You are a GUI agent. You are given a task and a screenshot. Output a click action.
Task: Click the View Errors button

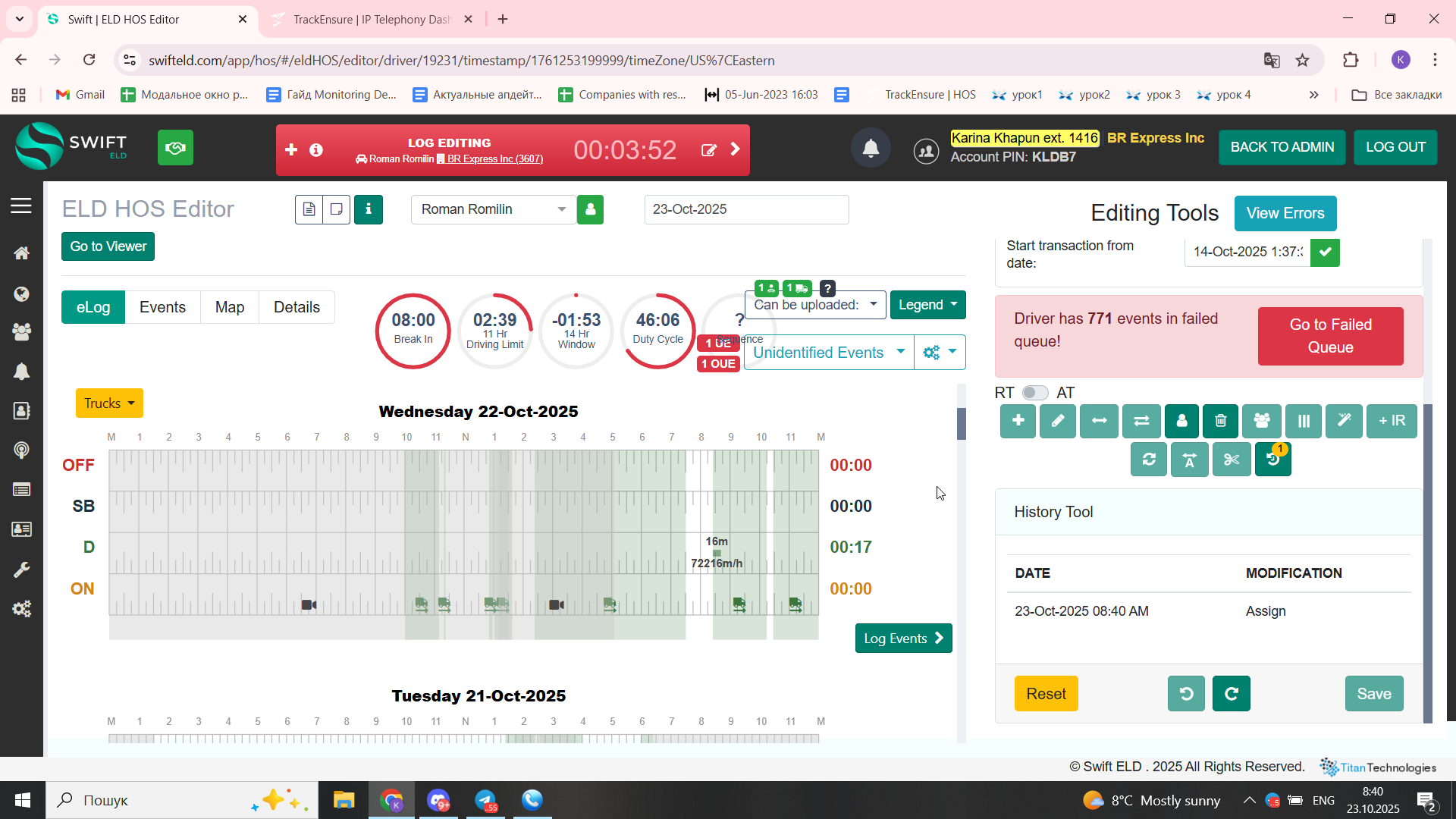pyautogui.click(x=1285, y=213)
